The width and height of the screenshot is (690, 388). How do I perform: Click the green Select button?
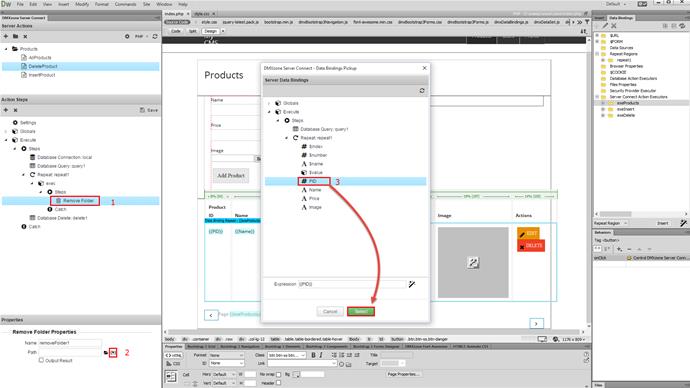(361, 311)
